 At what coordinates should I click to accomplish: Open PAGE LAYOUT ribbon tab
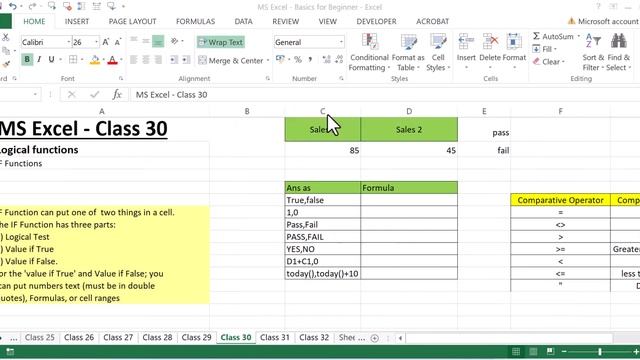(132, 21)
